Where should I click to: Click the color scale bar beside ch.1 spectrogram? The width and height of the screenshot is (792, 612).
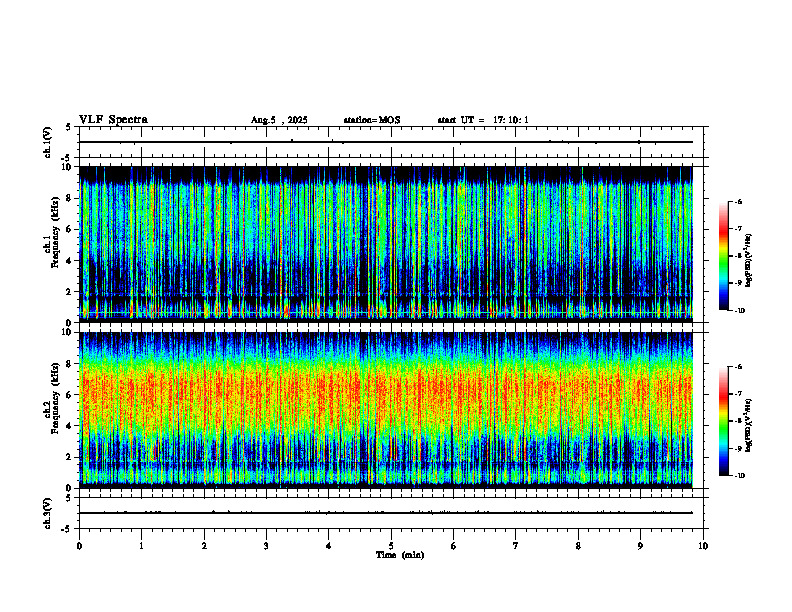tap(724, 256)
